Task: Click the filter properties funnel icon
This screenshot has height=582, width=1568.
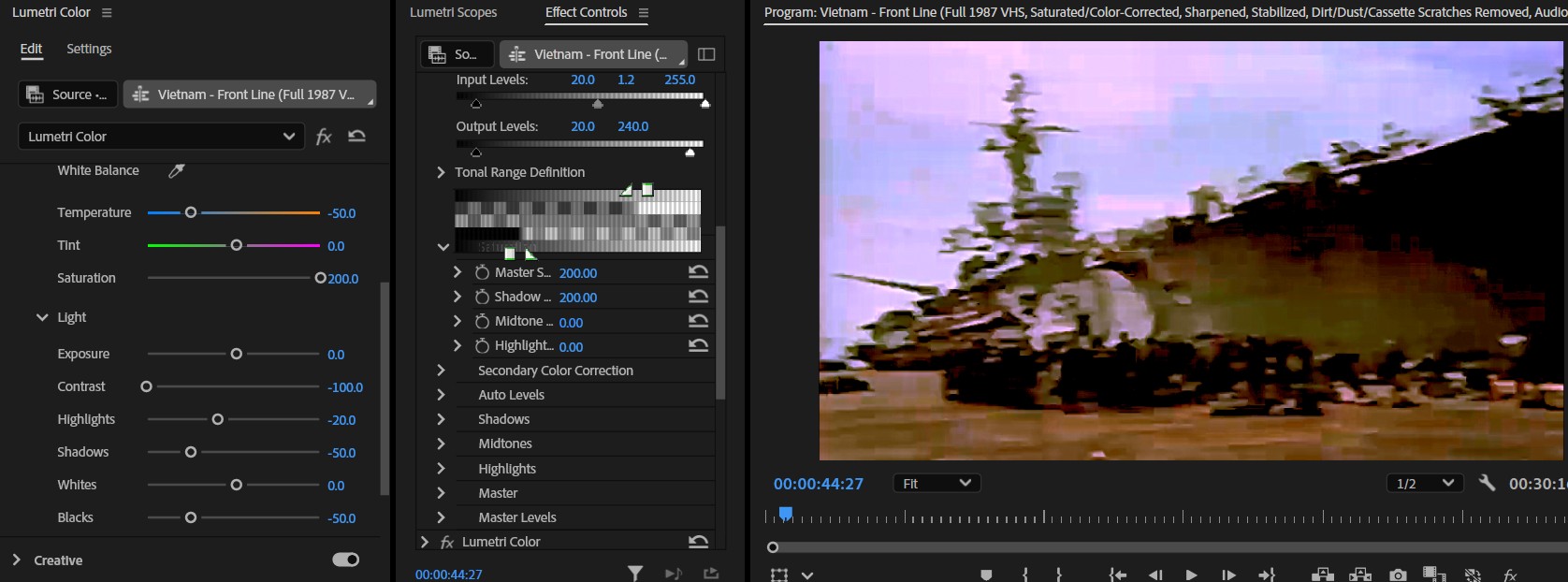Action: click(635, 574)
